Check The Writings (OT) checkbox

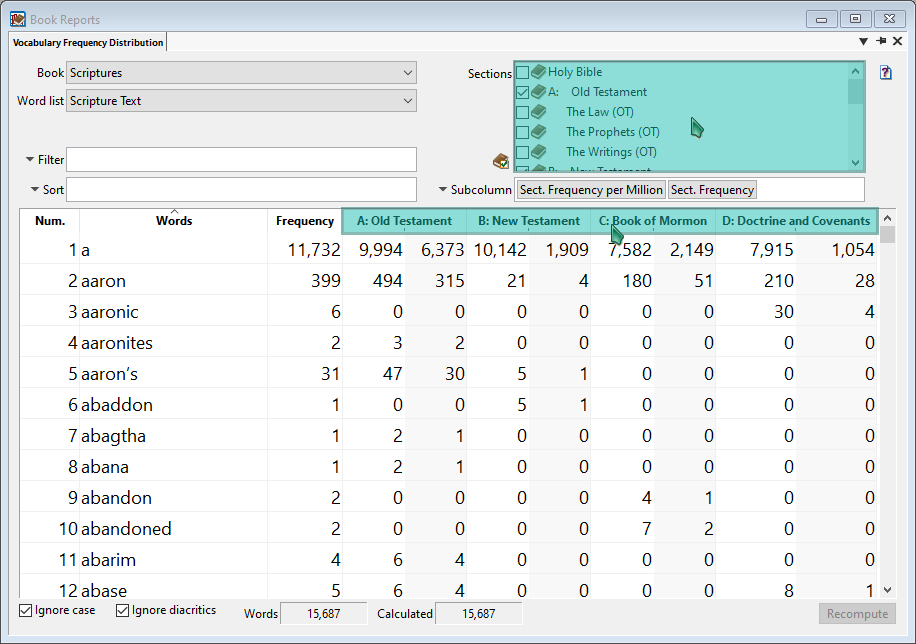click(523, 151)
